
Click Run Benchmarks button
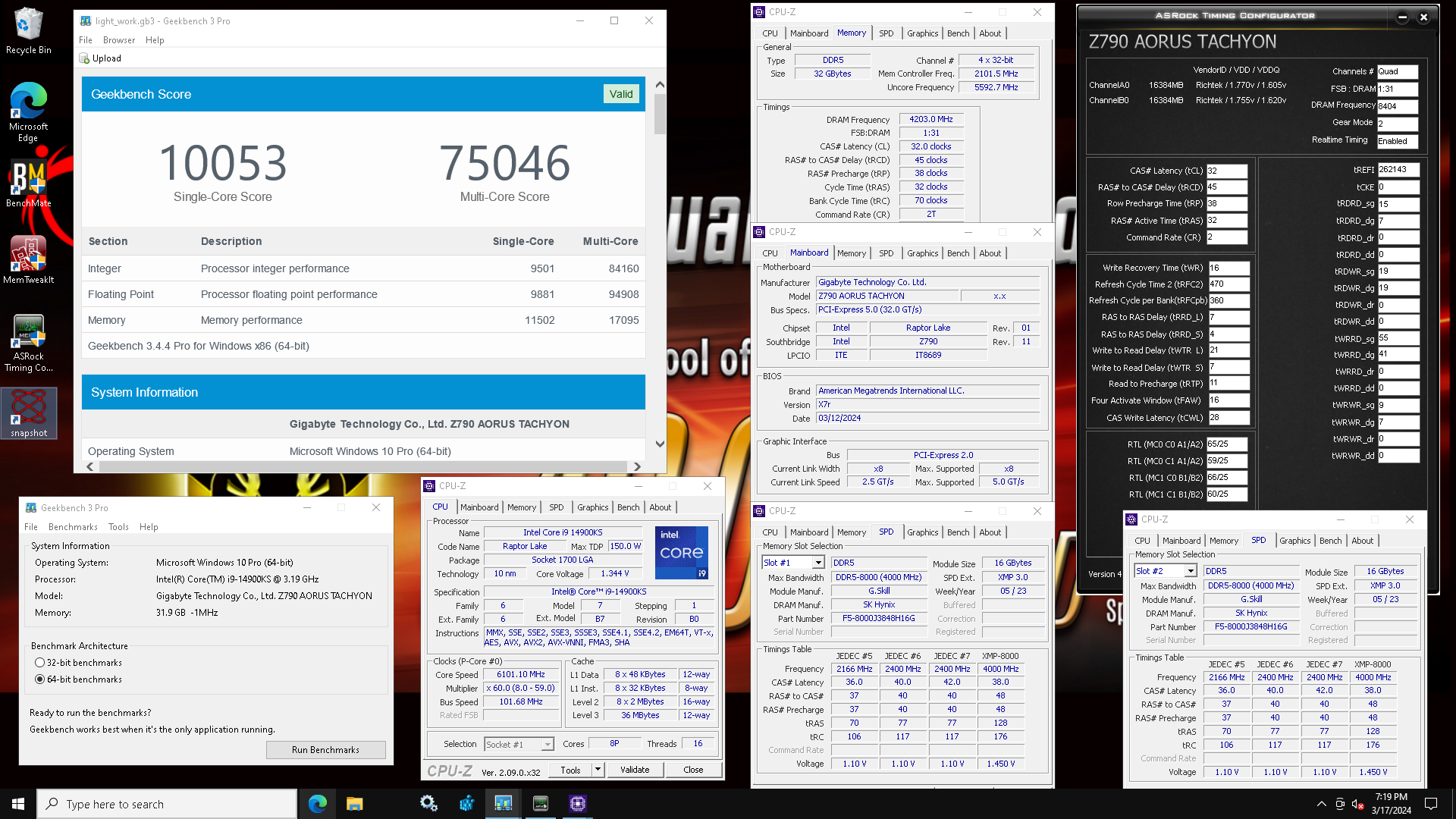tap(326, 750)
